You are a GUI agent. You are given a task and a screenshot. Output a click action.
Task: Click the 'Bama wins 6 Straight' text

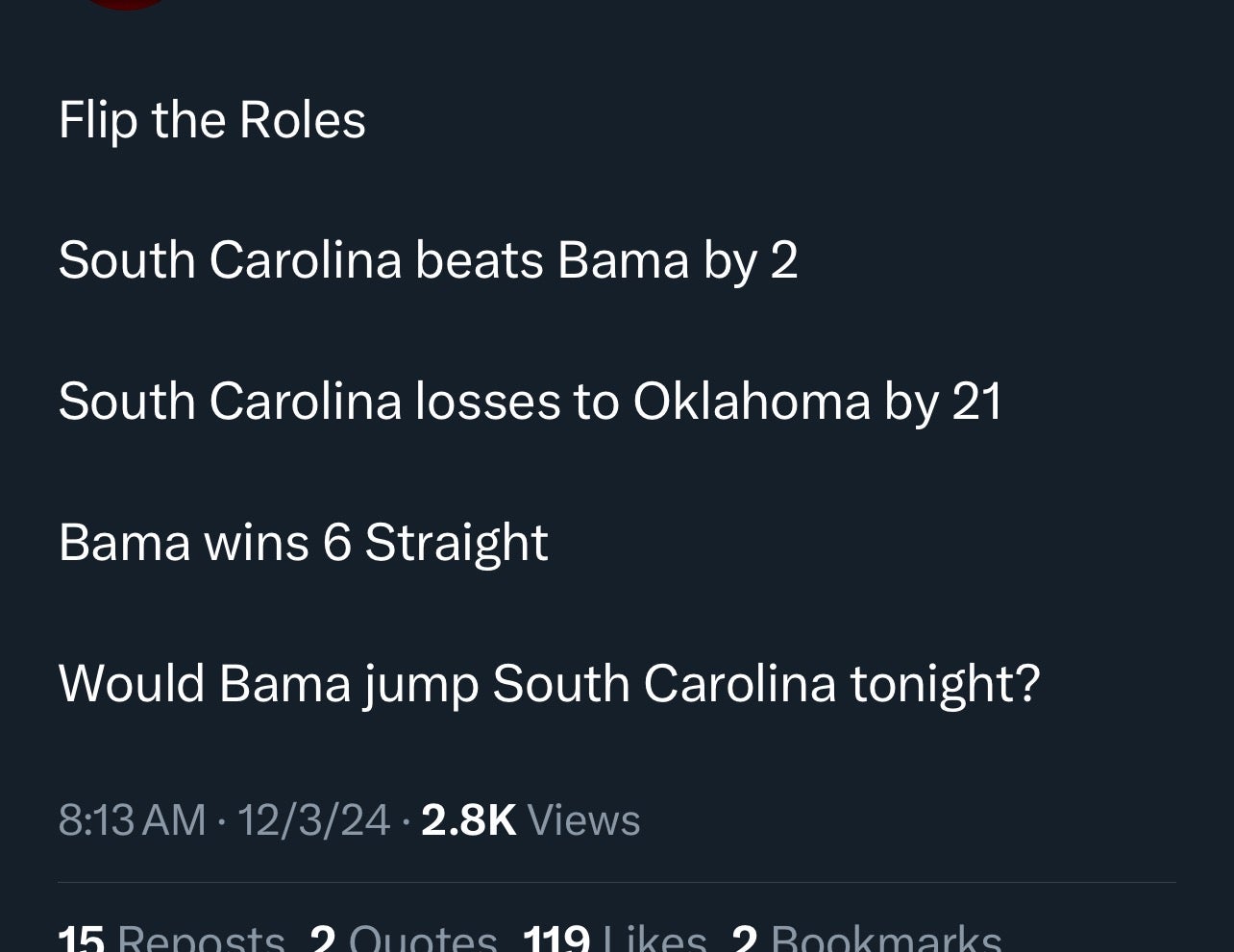303,541
